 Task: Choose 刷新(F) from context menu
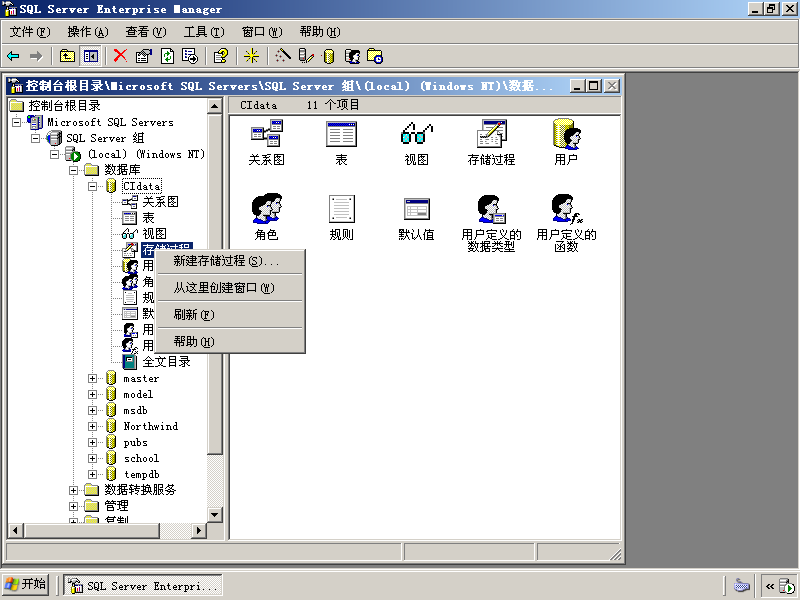coord(230,314)
